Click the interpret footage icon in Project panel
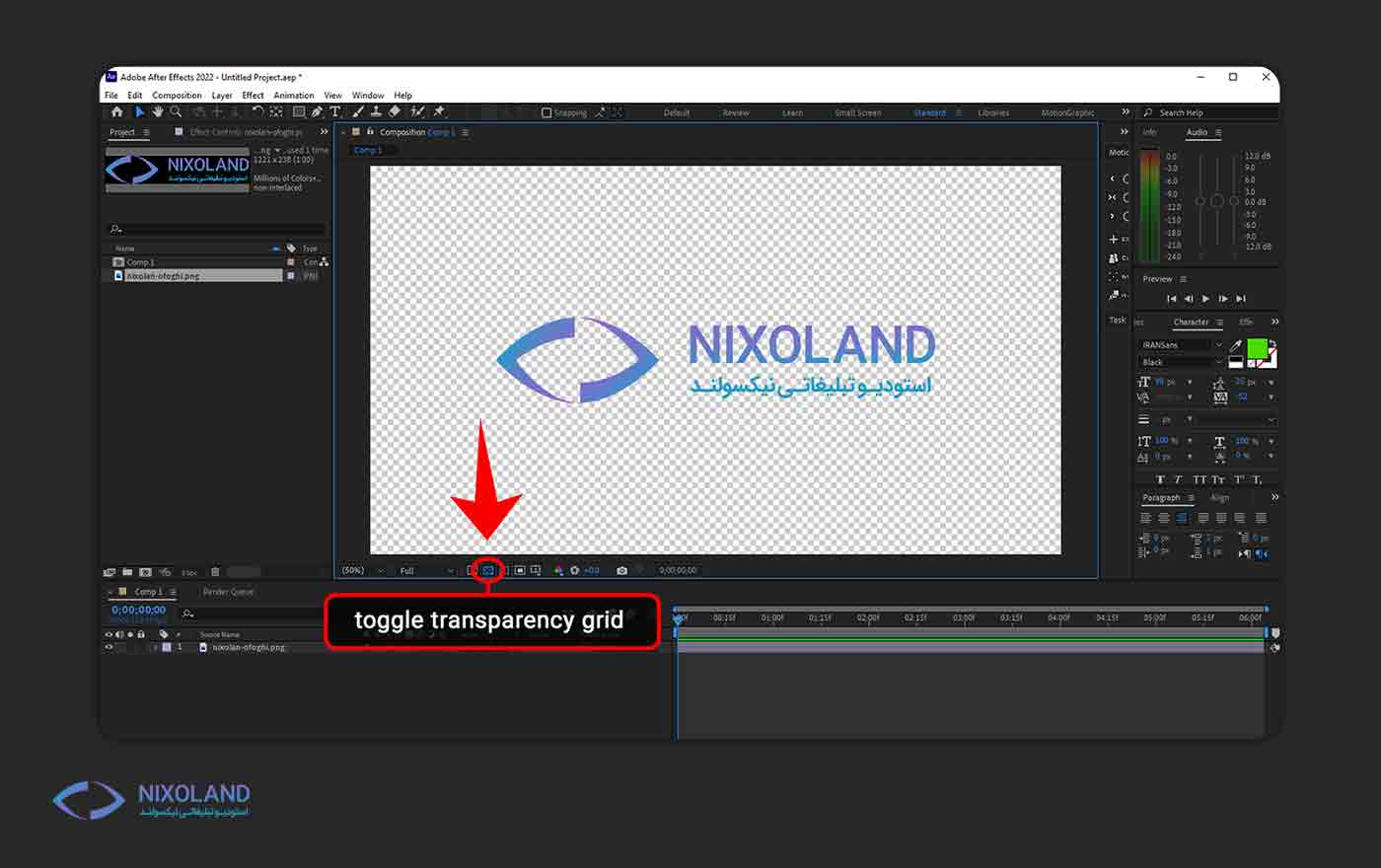Image resolution: width=1381 pixels, height=868 pixels. click(109, 572)
